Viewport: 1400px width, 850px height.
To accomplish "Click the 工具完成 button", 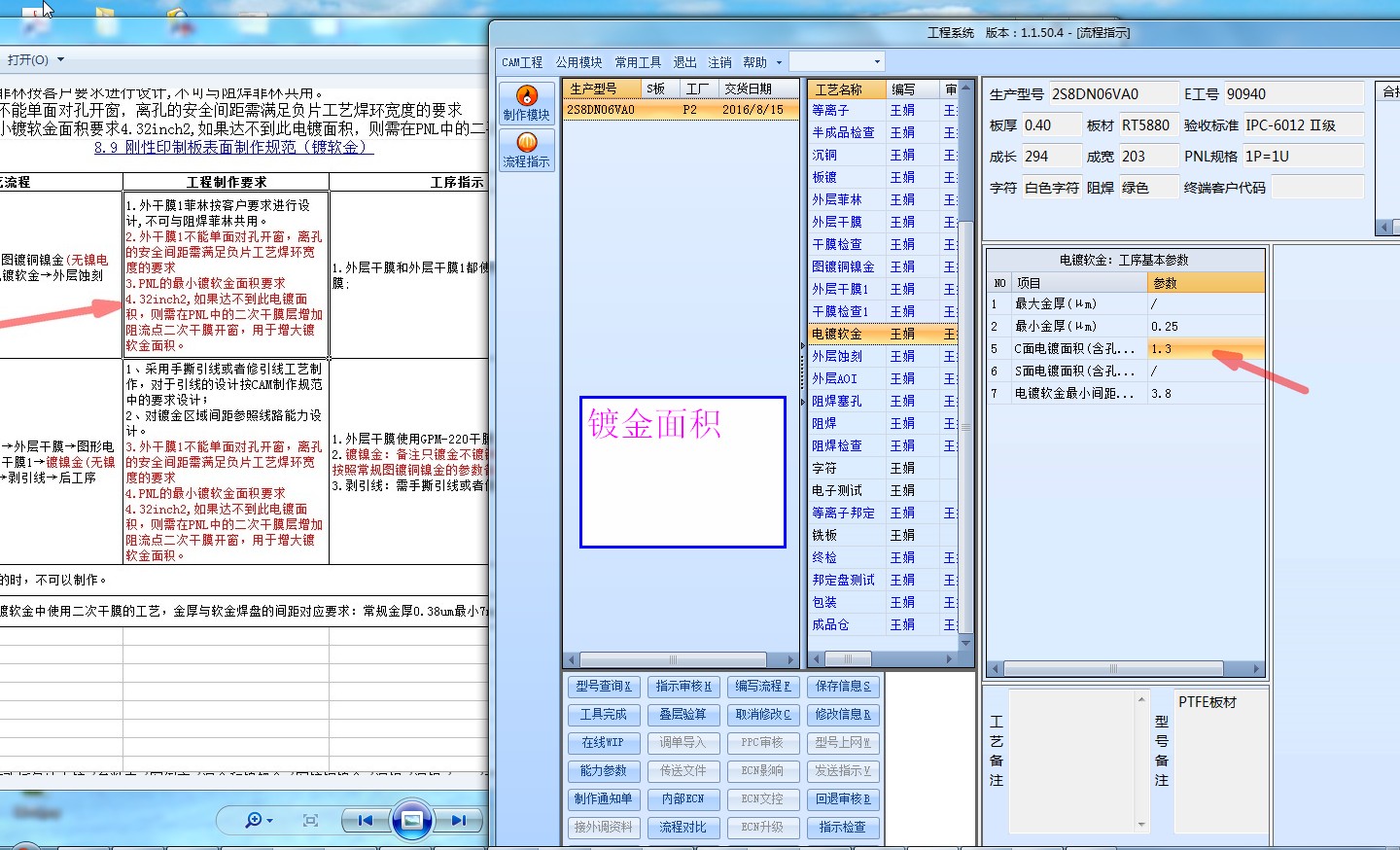I will pyautogui.click(x=603, y=715).
